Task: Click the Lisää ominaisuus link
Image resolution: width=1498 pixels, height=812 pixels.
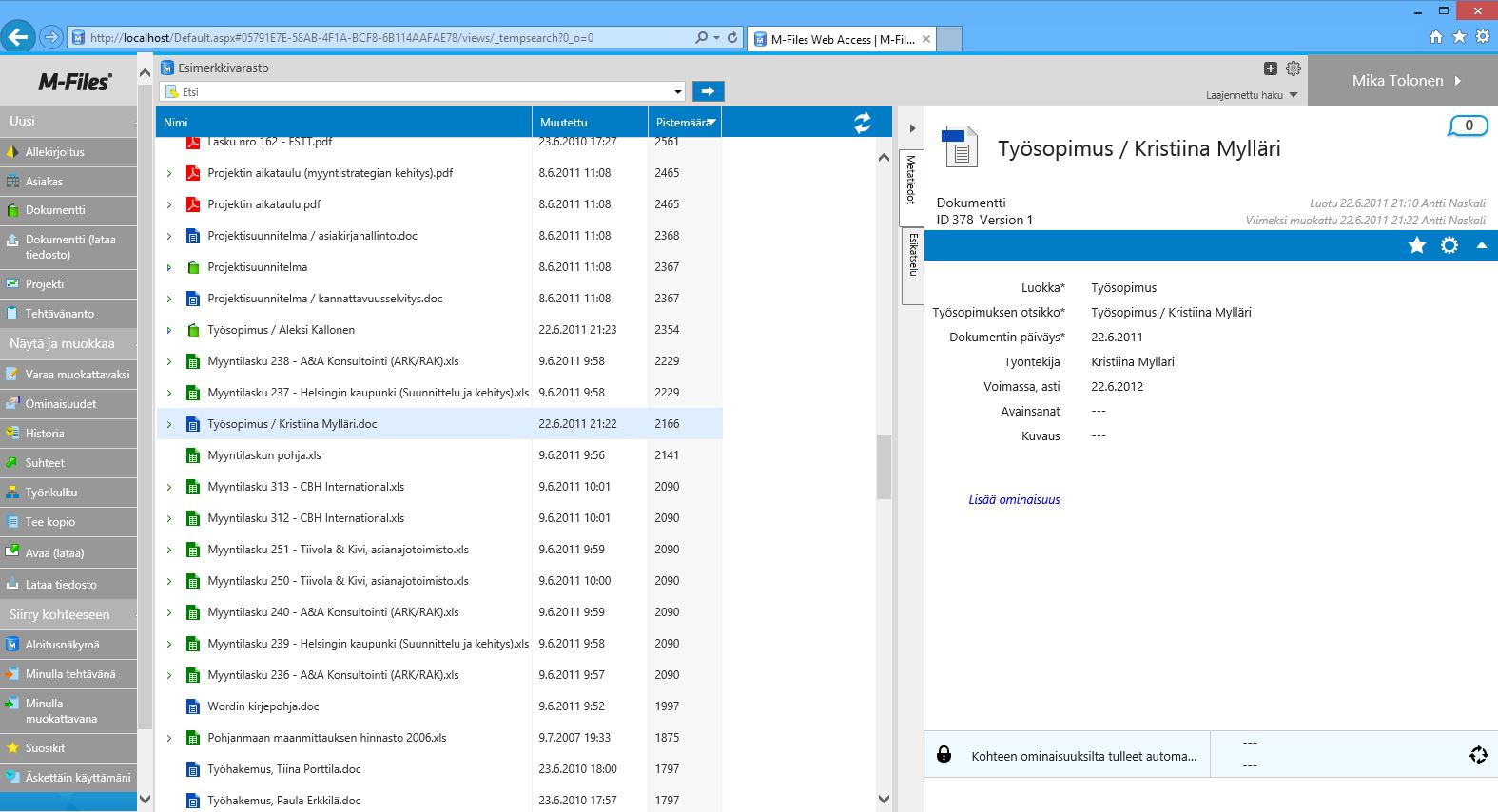Action: [1014, 500]
